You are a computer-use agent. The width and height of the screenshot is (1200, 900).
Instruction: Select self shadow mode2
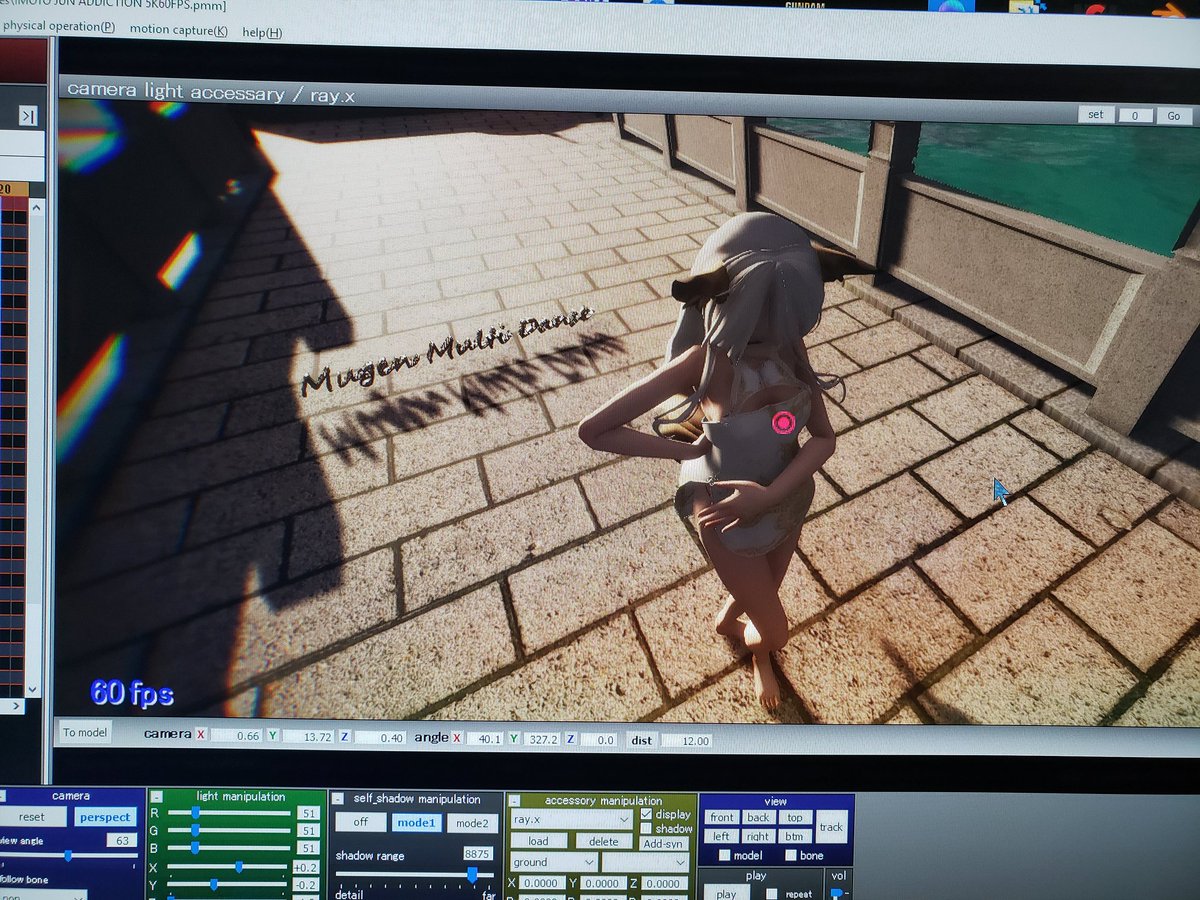click(x=471, y=824)
